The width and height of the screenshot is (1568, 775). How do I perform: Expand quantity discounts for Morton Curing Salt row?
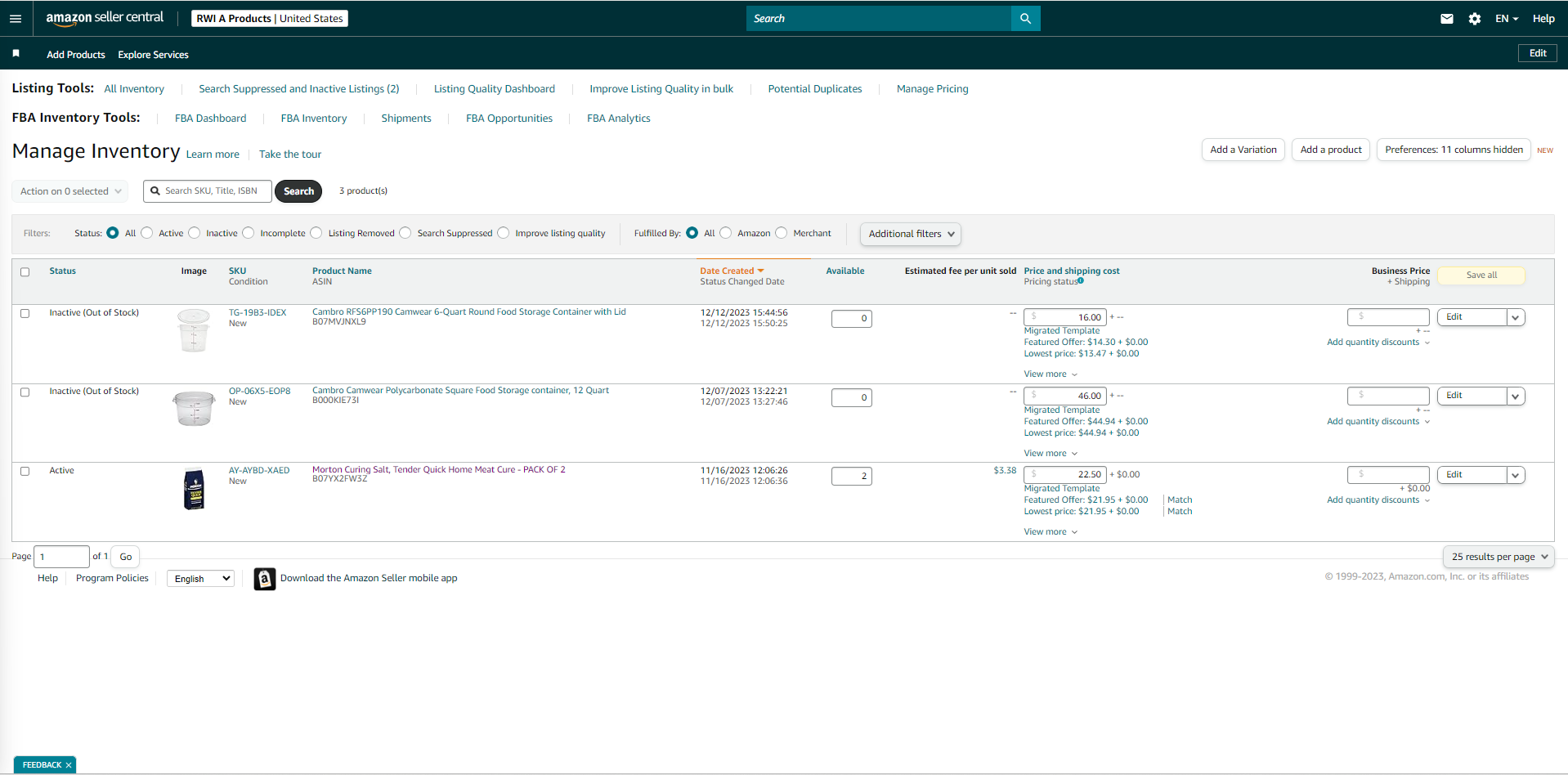coord(1378,500)
